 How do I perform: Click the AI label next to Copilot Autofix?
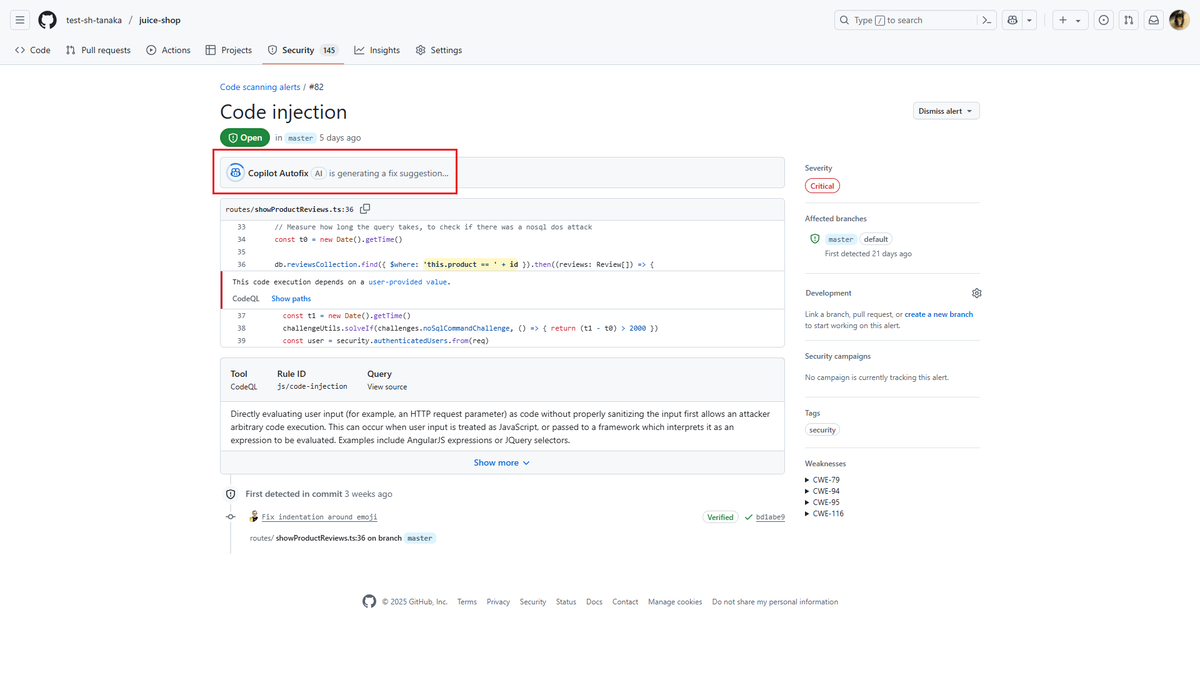[x=319, y=173]
